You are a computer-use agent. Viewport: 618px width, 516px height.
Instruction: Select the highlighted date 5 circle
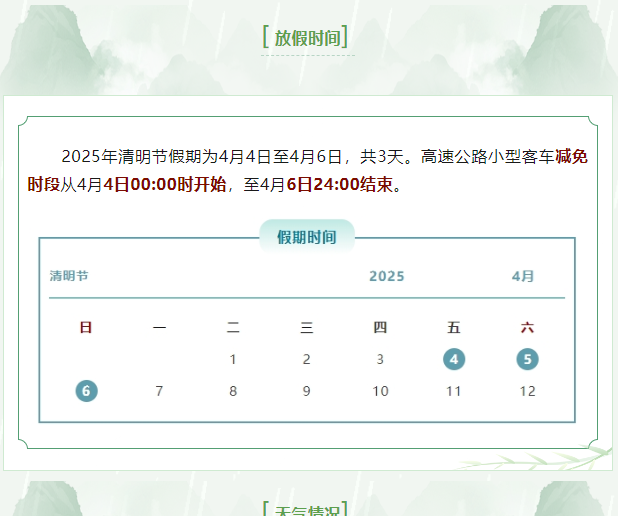(x=527, y=359)
